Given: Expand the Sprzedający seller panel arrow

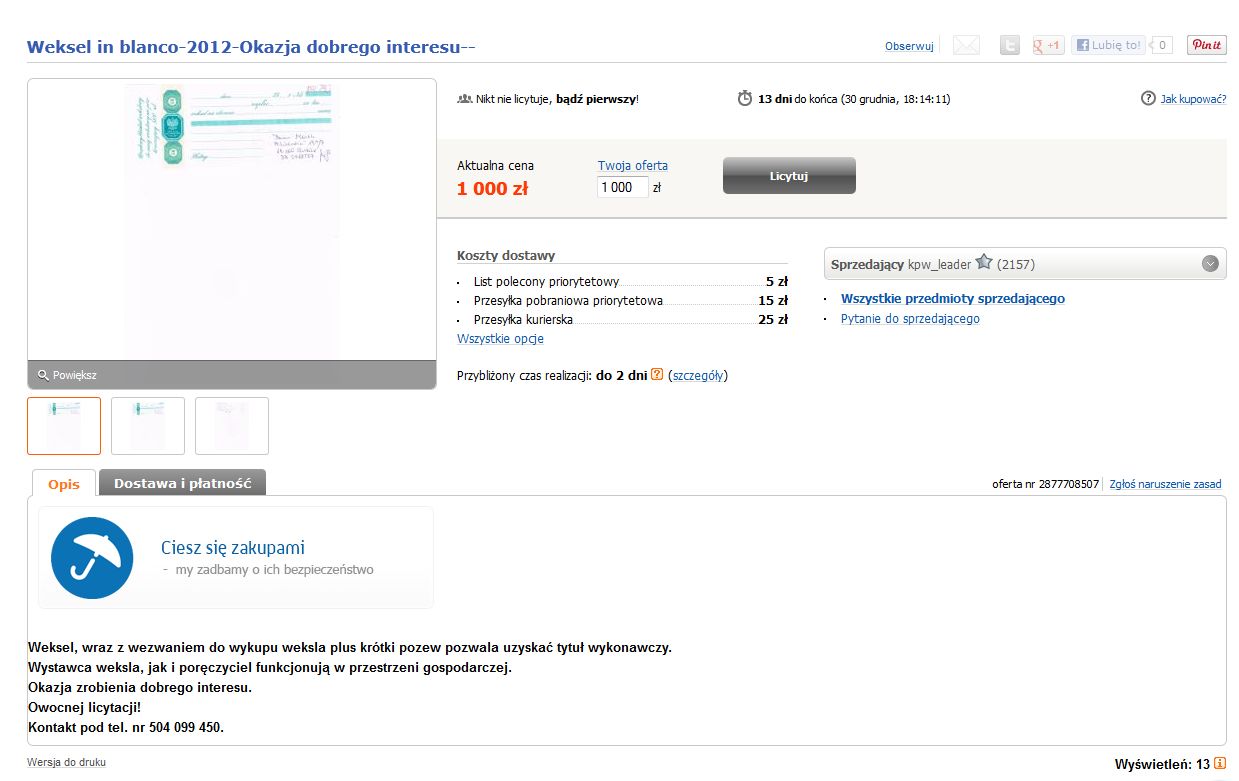Looking at the screenshot, I should (x=1210, y=264).
